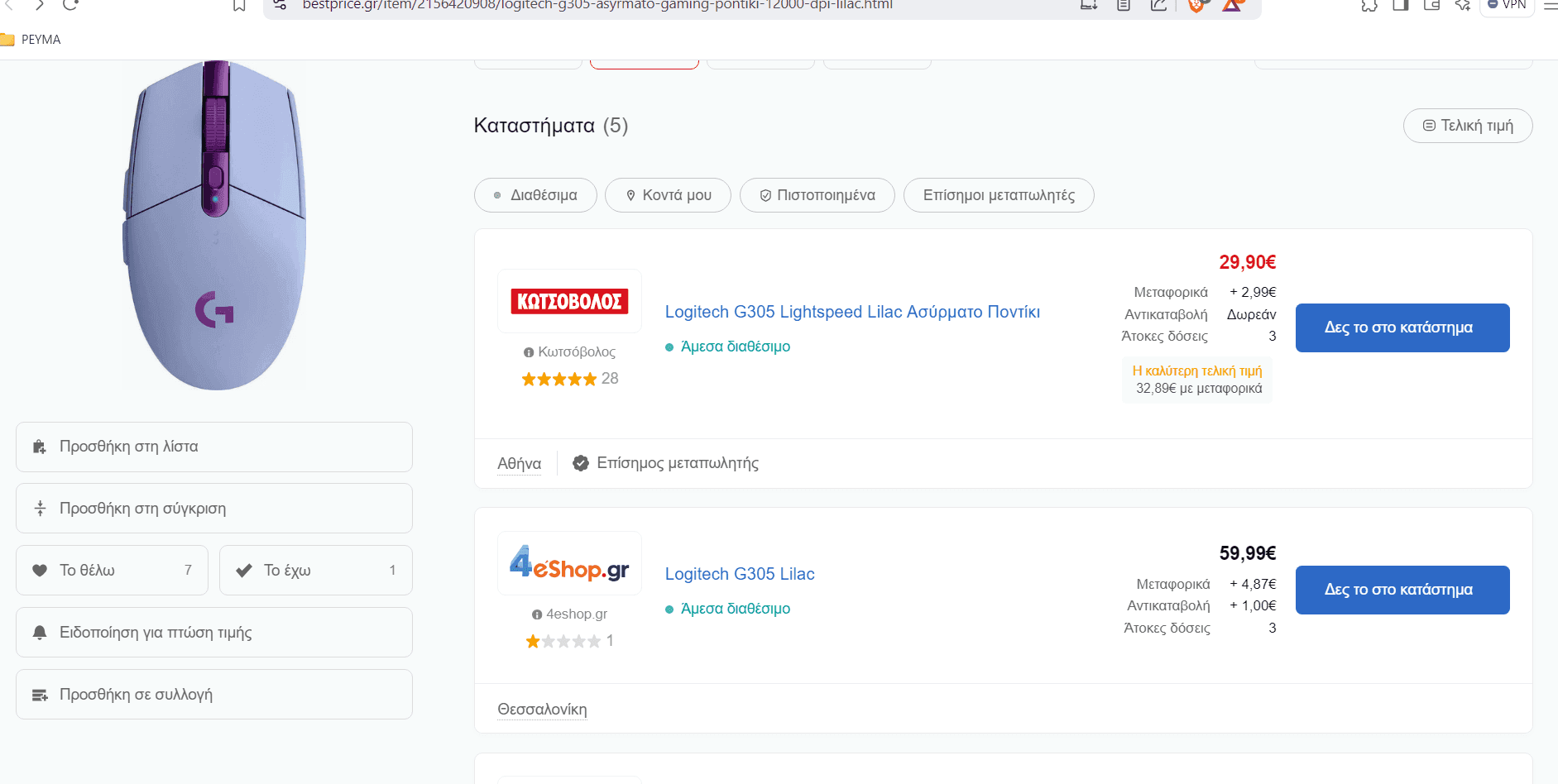1558x784 pixels.
Task: Click the install app icon in address bar
Action: pos(1089,5)
